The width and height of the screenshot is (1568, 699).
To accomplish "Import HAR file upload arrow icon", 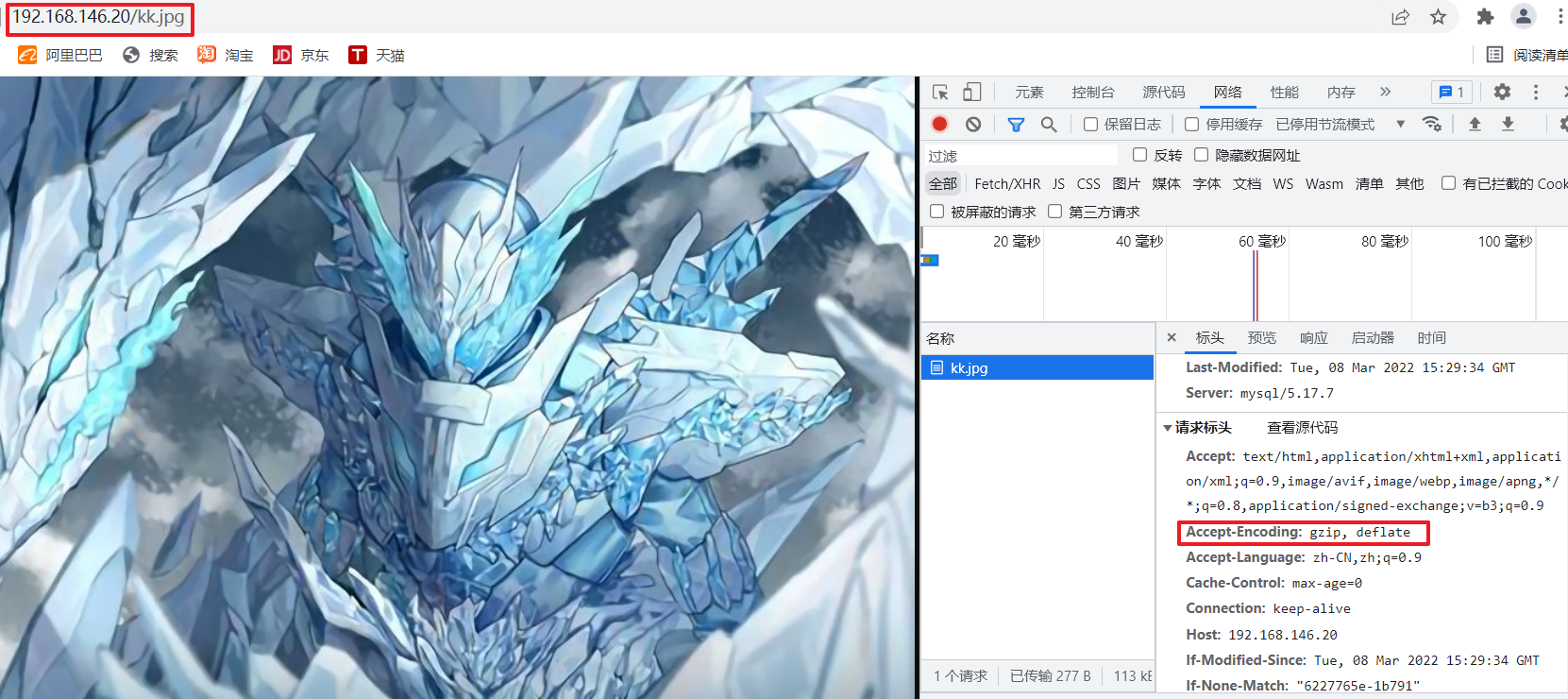I will [1475, 124].
